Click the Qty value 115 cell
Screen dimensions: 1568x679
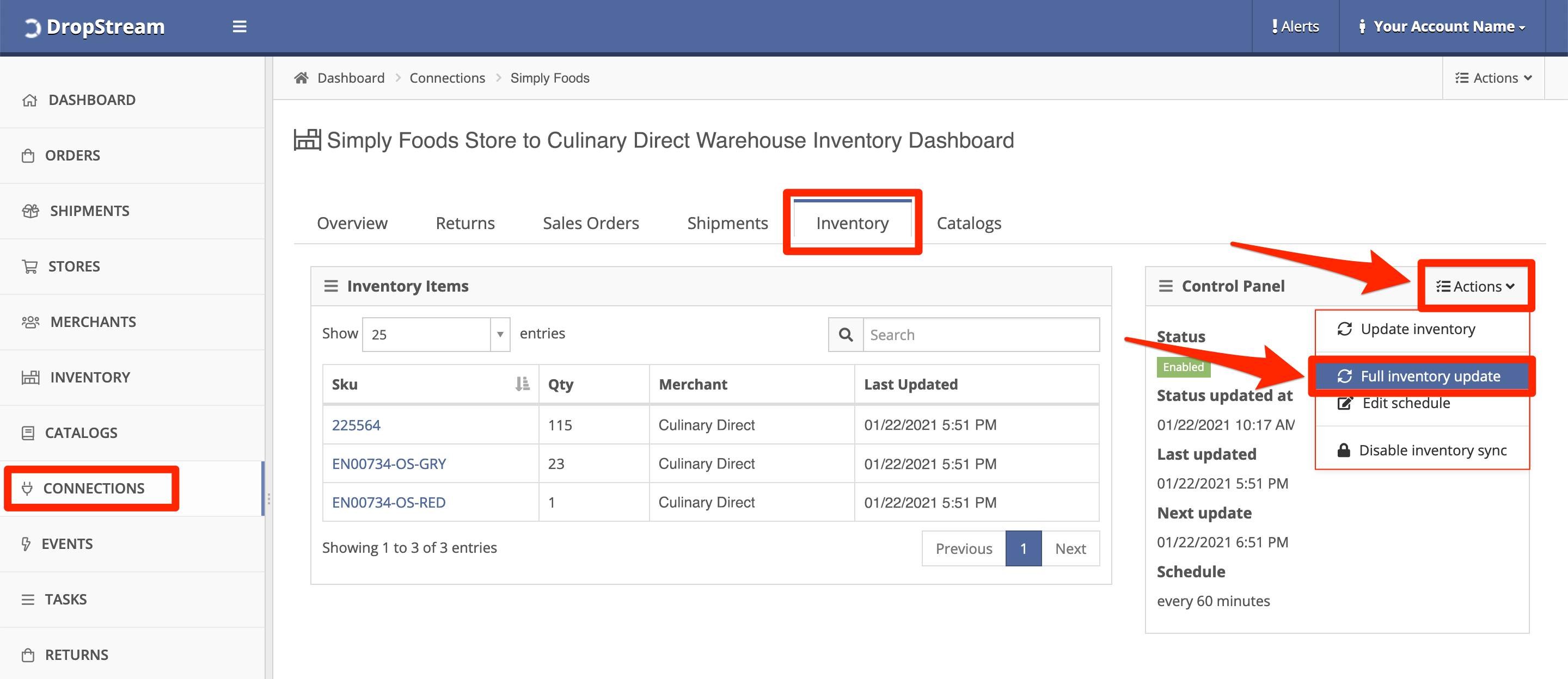click(x=593, y=425)
